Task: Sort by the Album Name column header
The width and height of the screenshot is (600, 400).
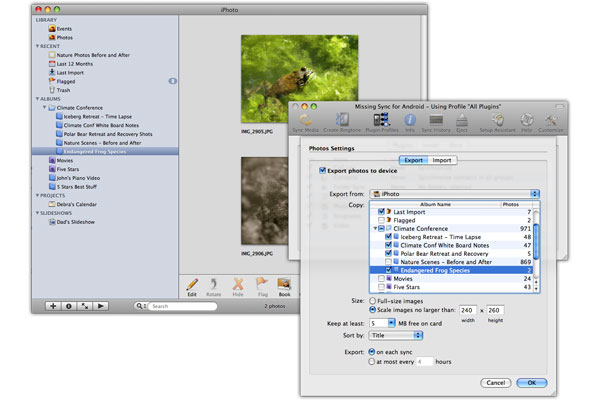Action: 435,204
